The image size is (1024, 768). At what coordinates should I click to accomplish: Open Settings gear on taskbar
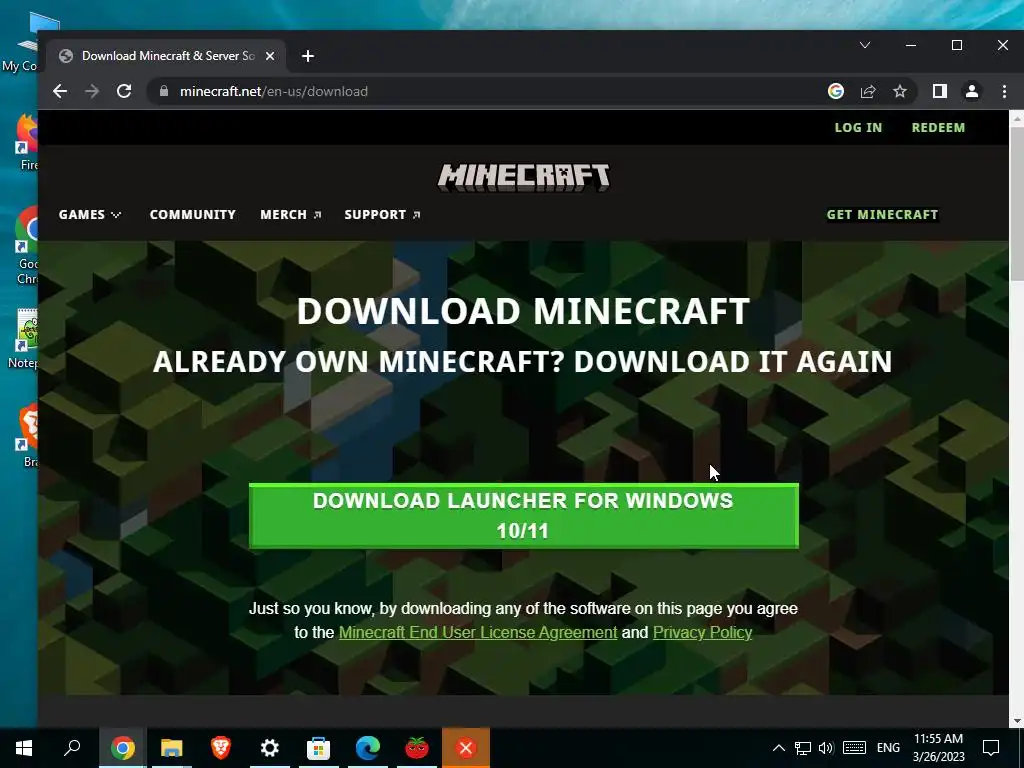coord(270,748)
